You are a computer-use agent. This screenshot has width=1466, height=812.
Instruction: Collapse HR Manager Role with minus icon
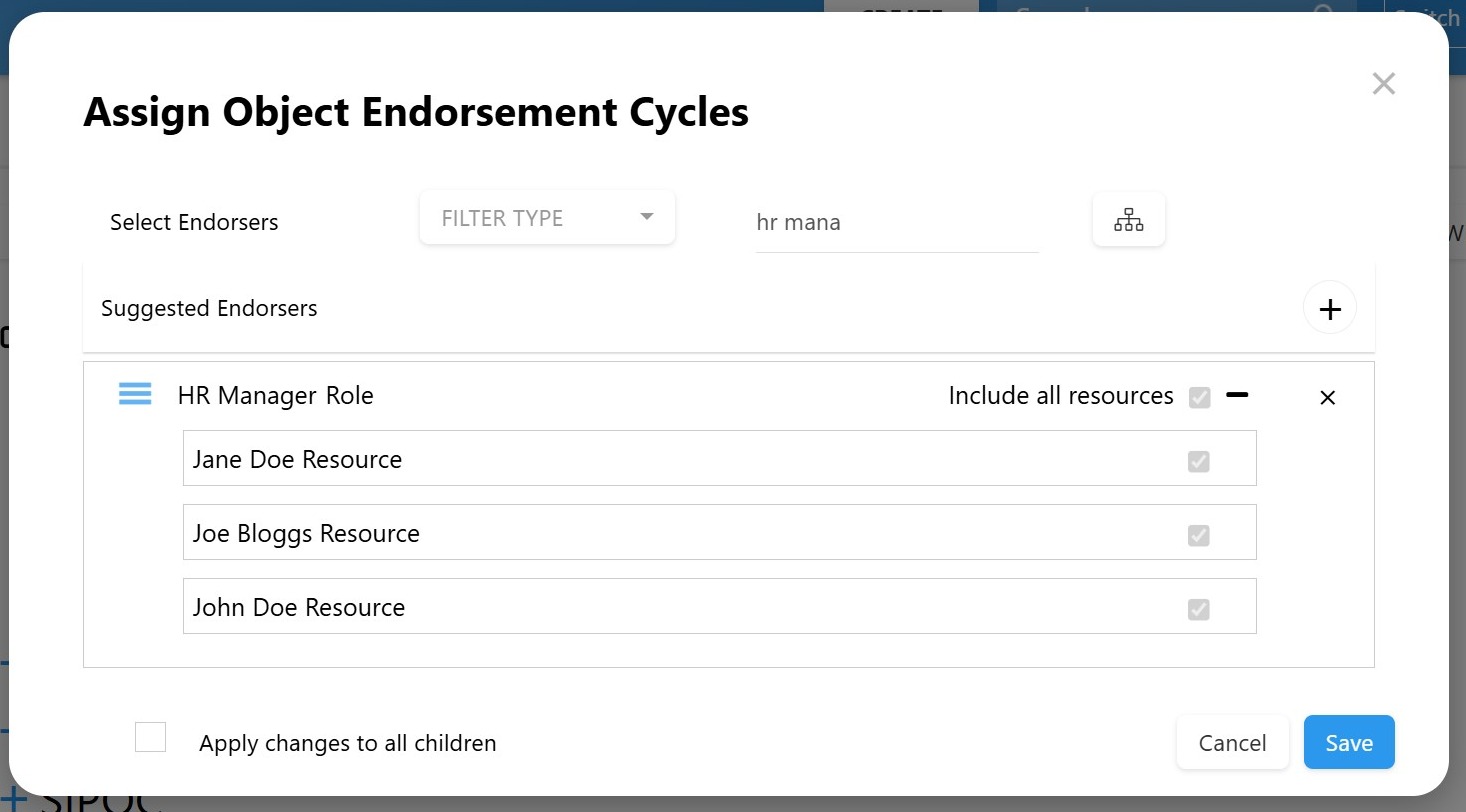click(1237, 396)
